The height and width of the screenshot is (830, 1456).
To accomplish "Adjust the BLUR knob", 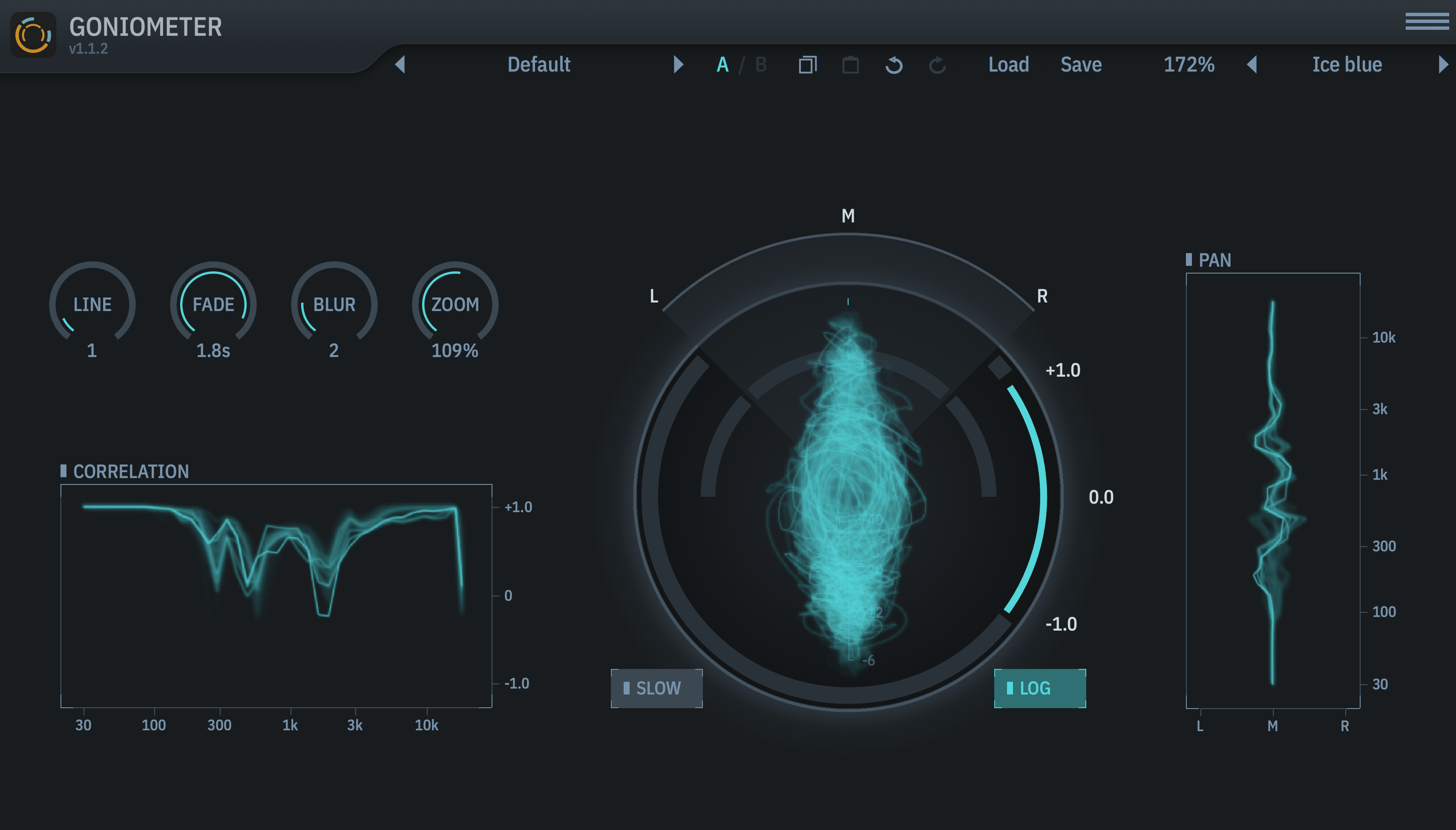I will [x=334, y=305].
